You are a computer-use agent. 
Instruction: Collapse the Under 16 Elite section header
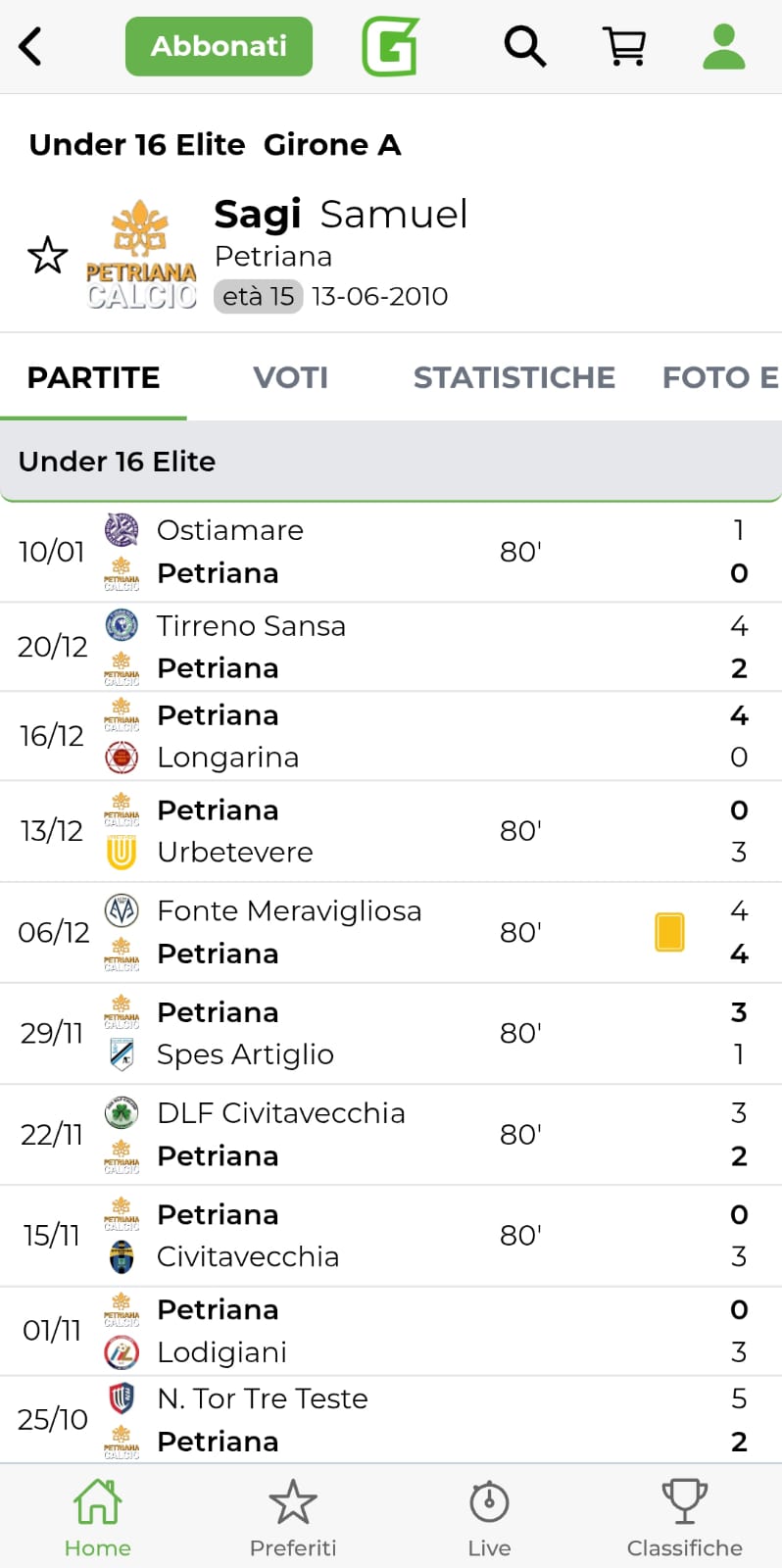click(390, 462)
